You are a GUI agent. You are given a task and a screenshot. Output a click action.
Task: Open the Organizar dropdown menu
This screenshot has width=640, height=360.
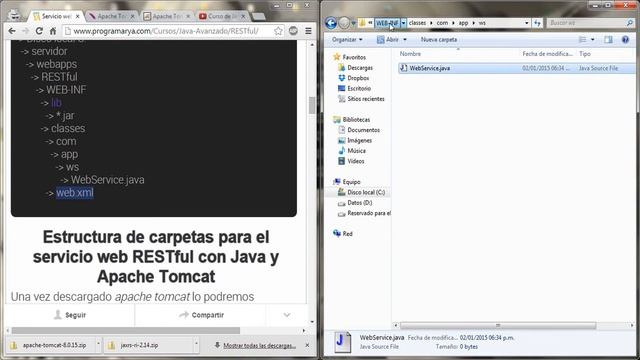coord(347,40)
